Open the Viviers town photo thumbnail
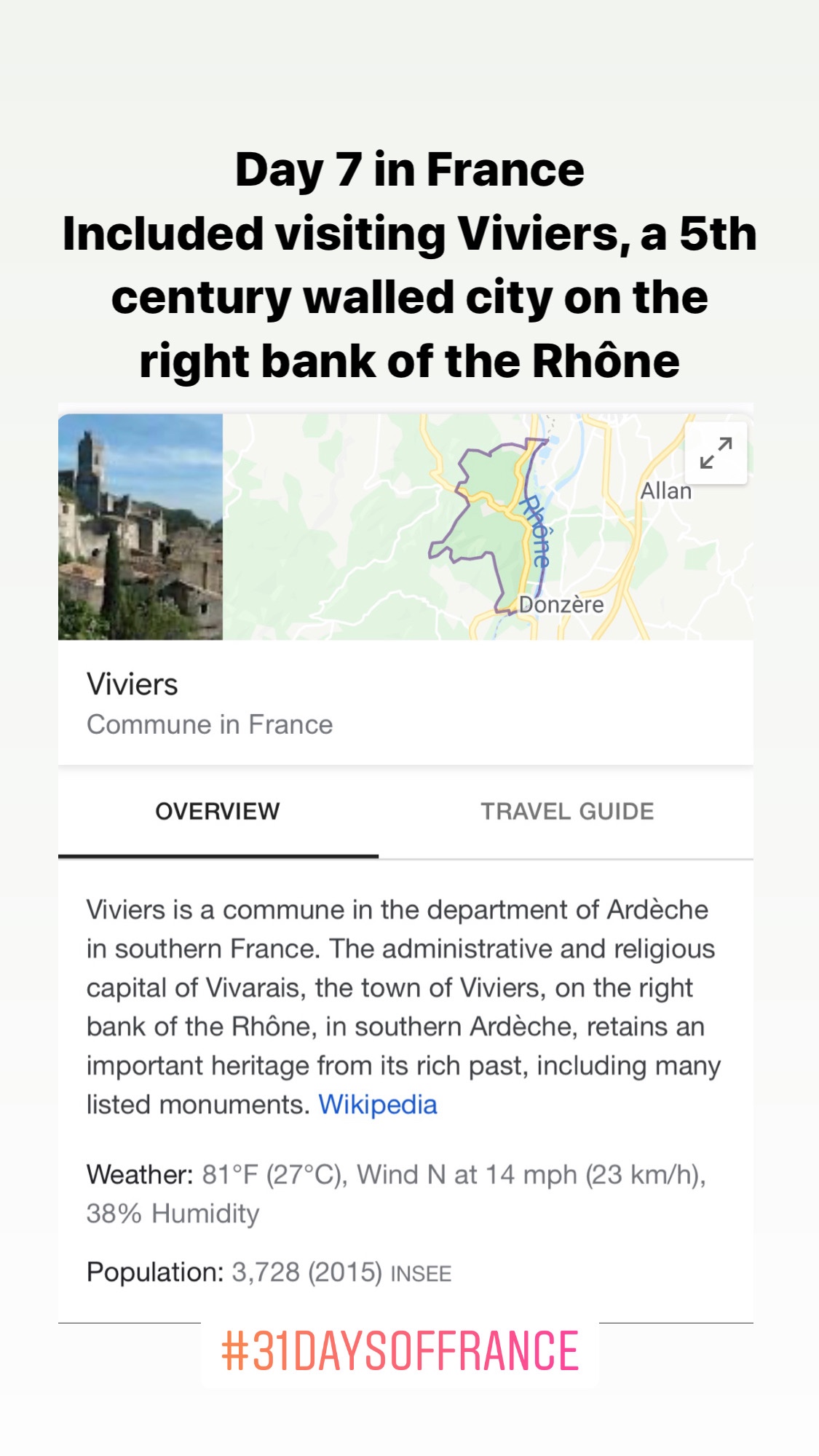The width and height of the screenshot is (819, 1456). [x=141, y=527]
